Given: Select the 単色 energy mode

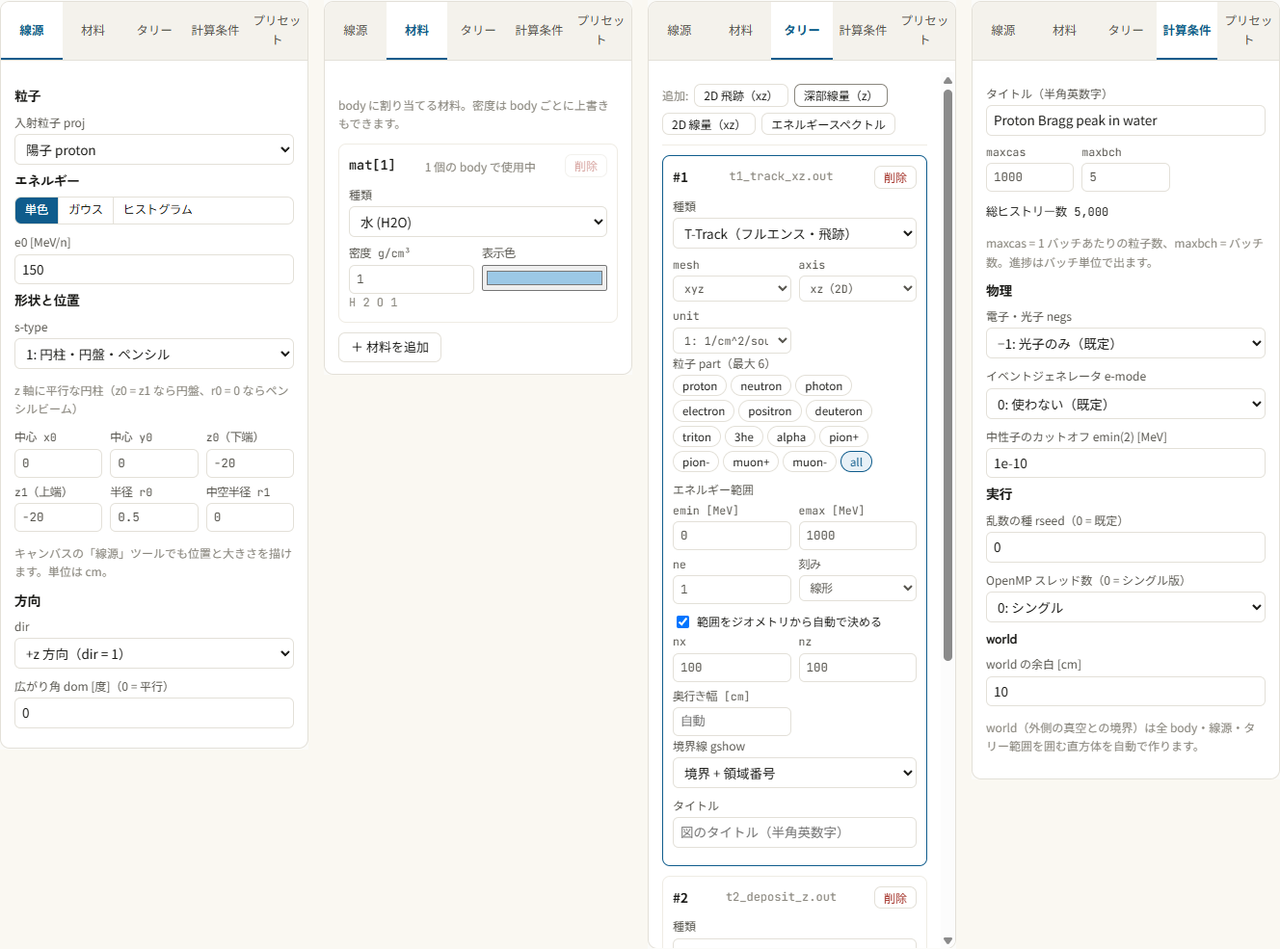Looking at the screenshot, I should pos(37,210).
